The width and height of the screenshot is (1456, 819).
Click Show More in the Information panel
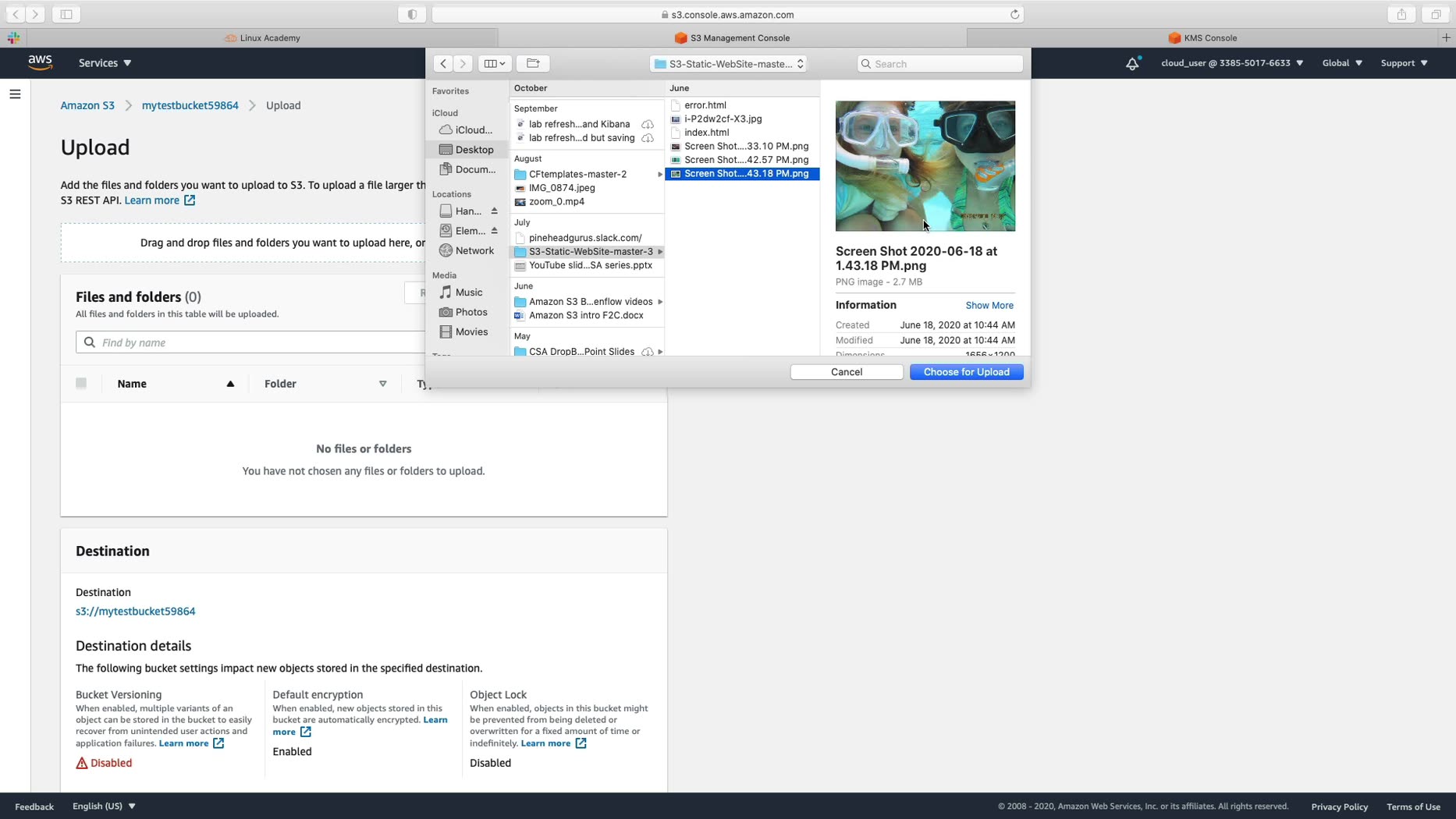click(x=989, y=306)
